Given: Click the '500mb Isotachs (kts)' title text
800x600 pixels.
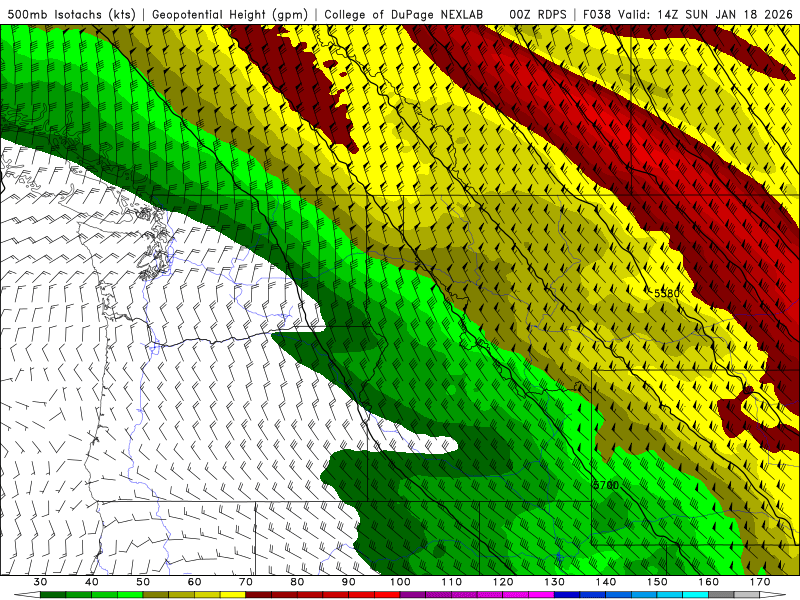Looking at the screenshot, I should click(x=71, y=15).
